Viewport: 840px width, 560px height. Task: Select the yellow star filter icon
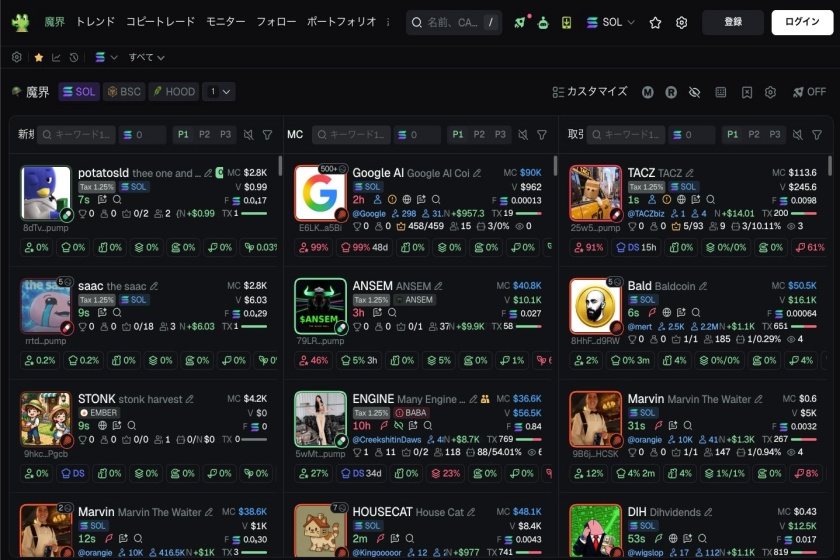click(39, 57)
